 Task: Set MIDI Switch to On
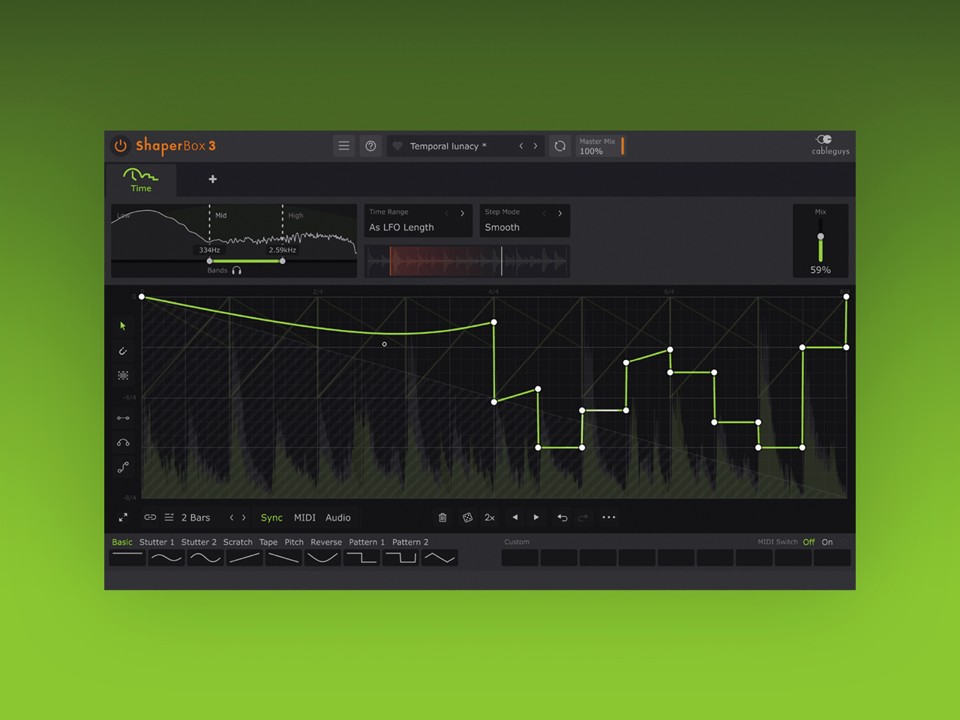(827, 541)
